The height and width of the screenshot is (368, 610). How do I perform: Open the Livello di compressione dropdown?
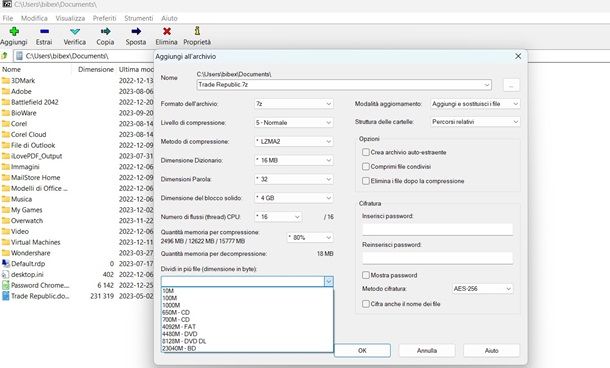[294, 123]
